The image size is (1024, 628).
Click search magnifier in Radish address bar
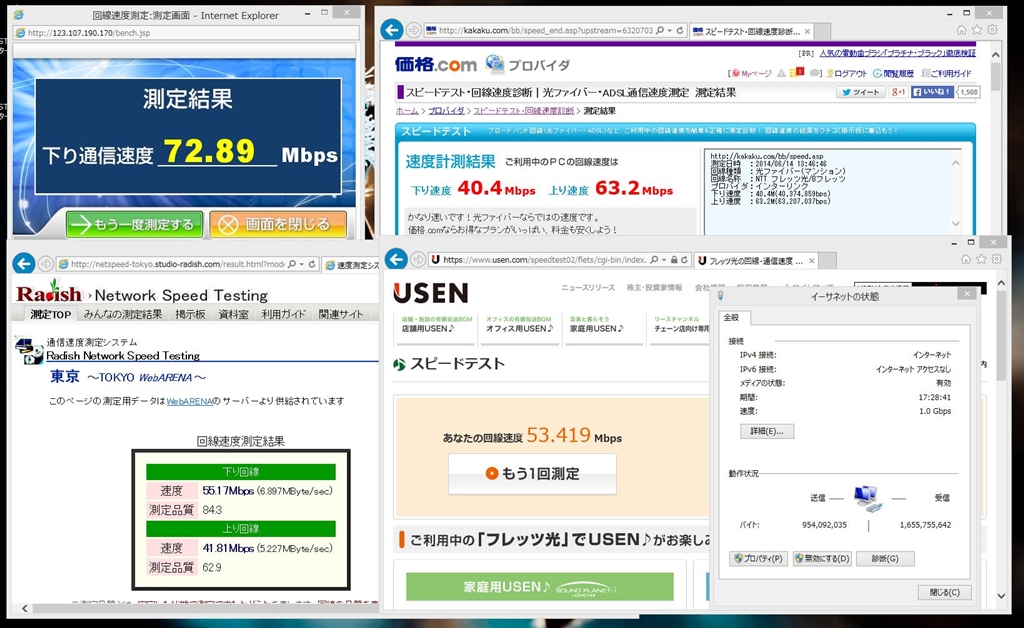coord(292,264)
